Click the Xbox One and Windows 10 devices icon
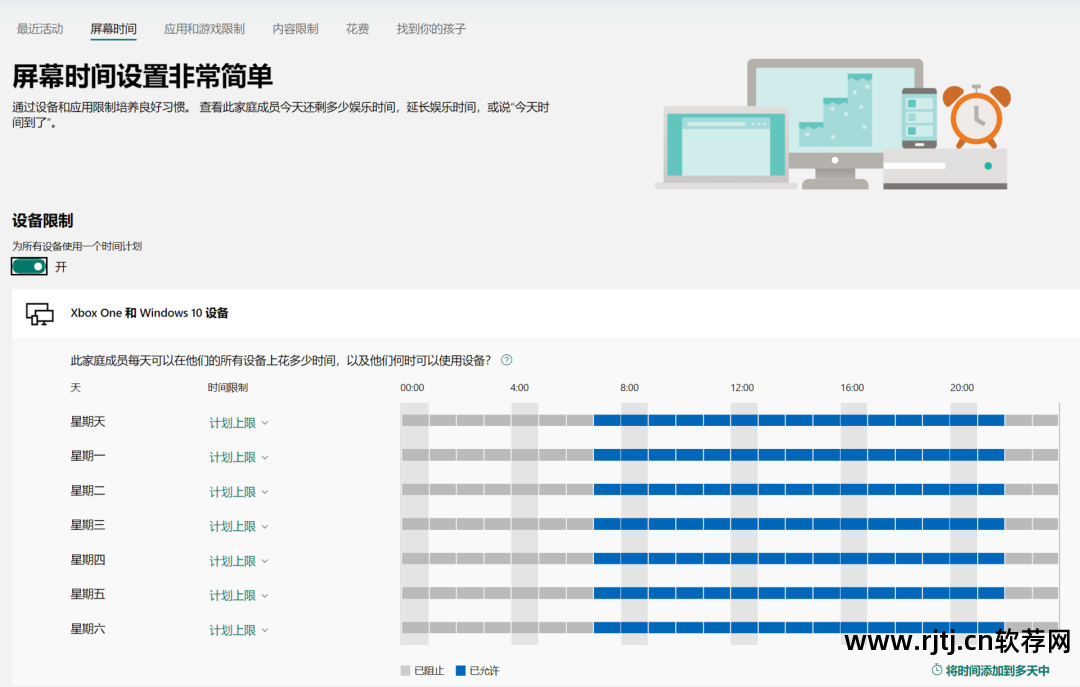 [40, 313]
